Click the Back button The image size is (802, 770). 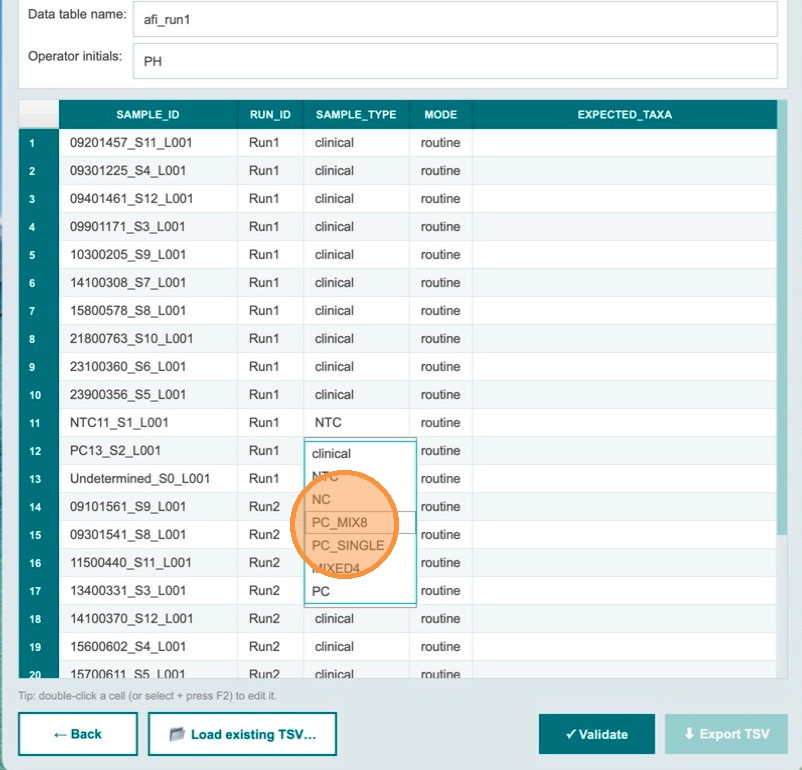click(78, 734)
